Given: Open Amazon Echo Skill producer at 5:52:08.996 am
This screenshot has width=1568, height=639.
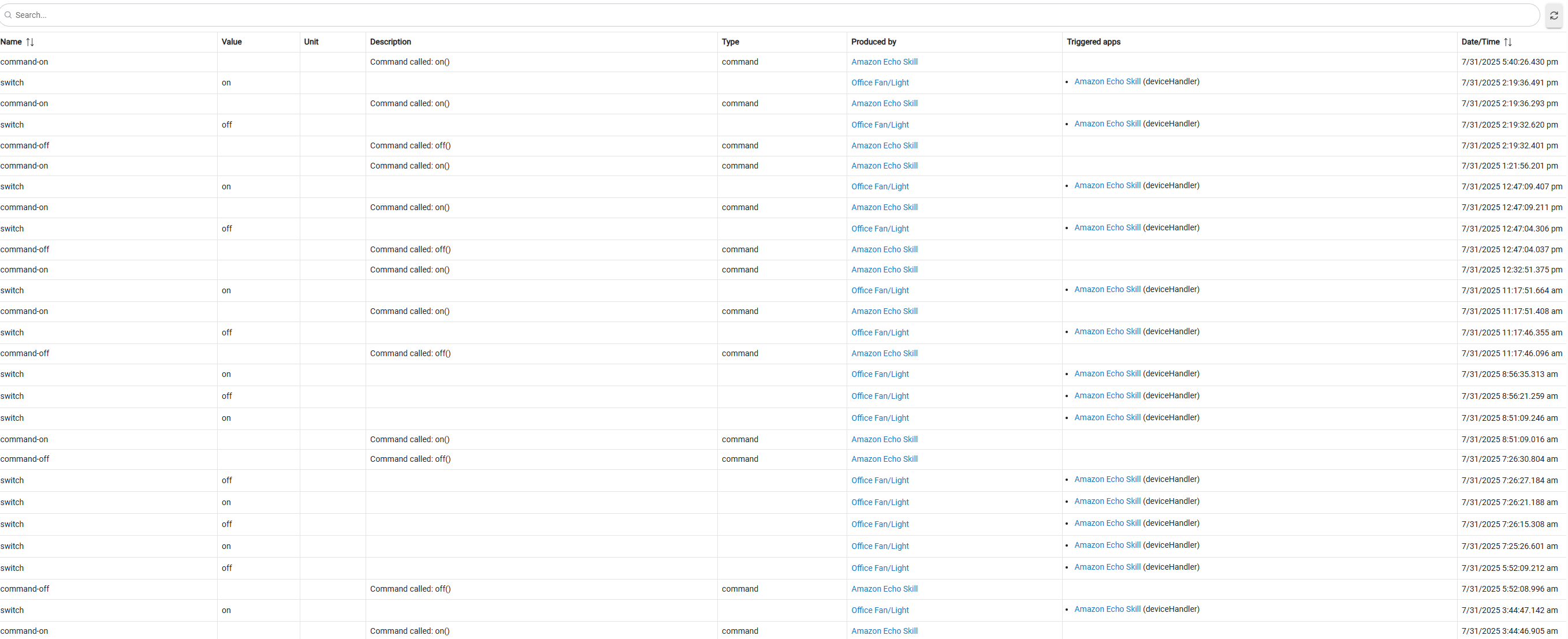Looking at the screenshot, I should [x=884, y=589].
